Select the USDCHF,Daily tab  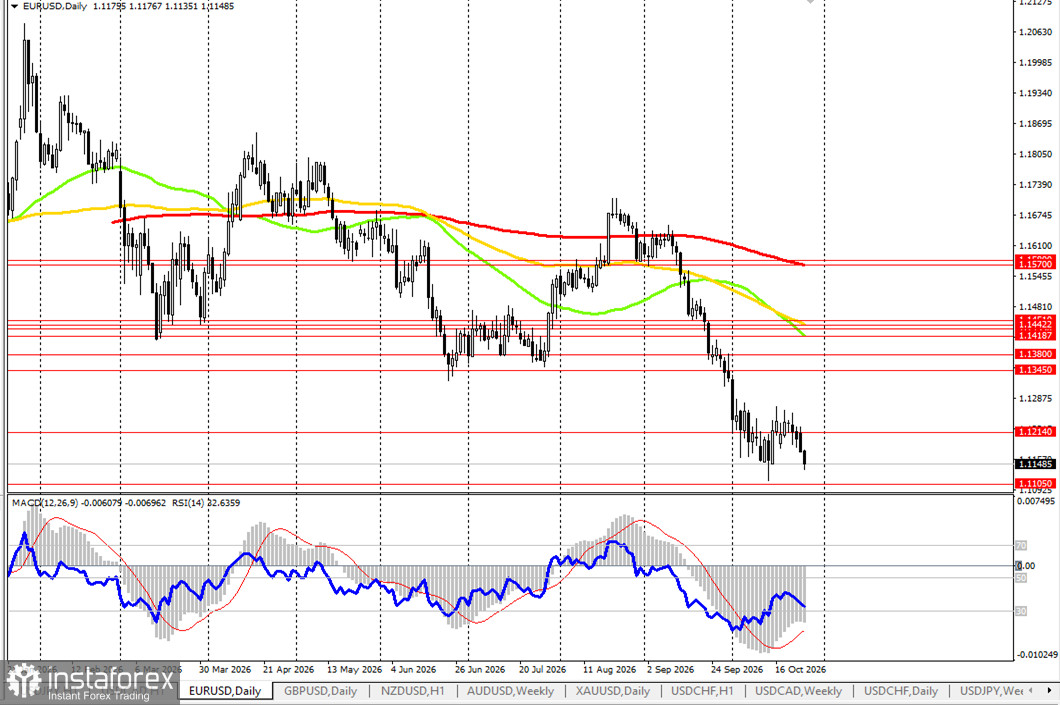pyautogui.click(x=901, y=691)
